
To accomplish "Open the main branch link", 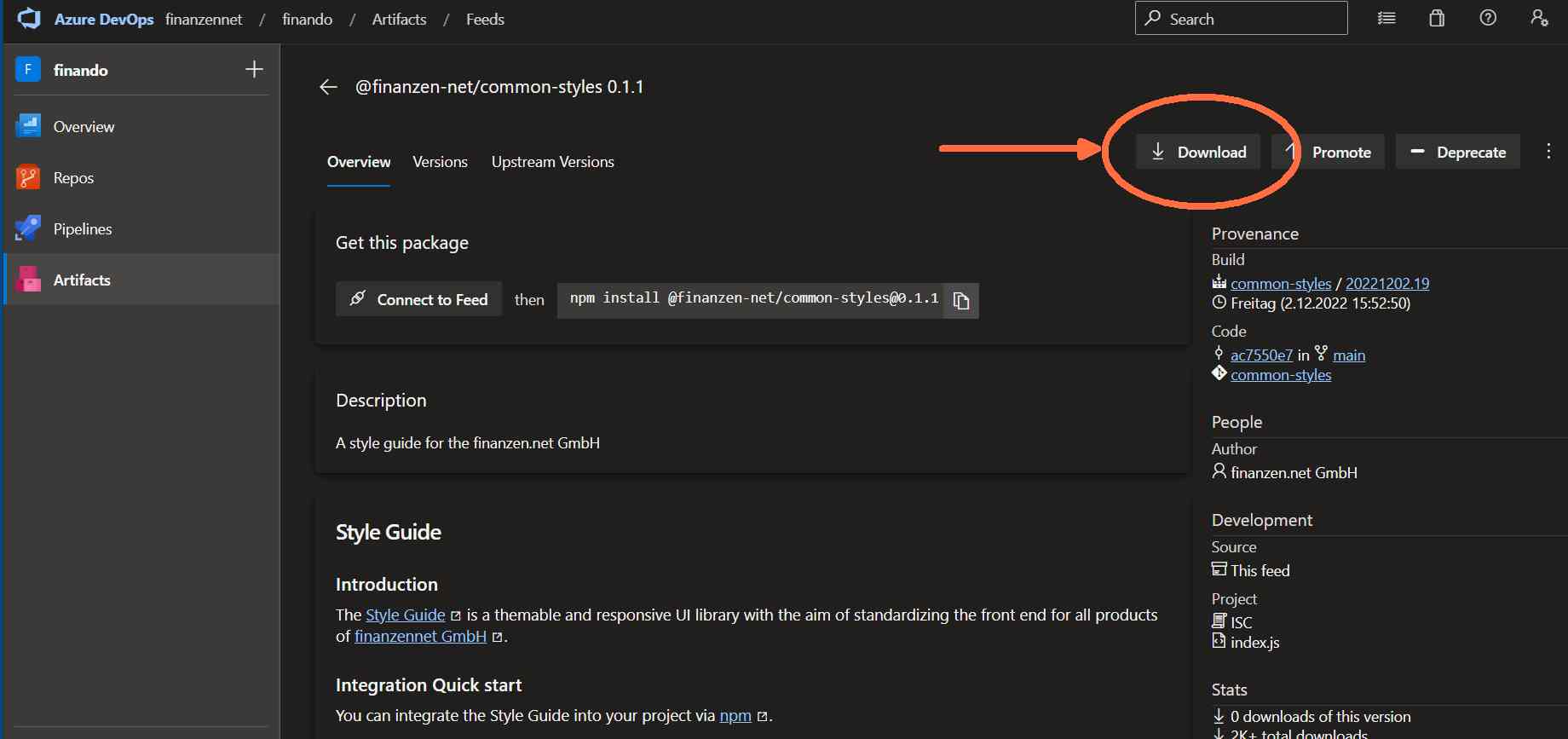I will (1349, 355).
